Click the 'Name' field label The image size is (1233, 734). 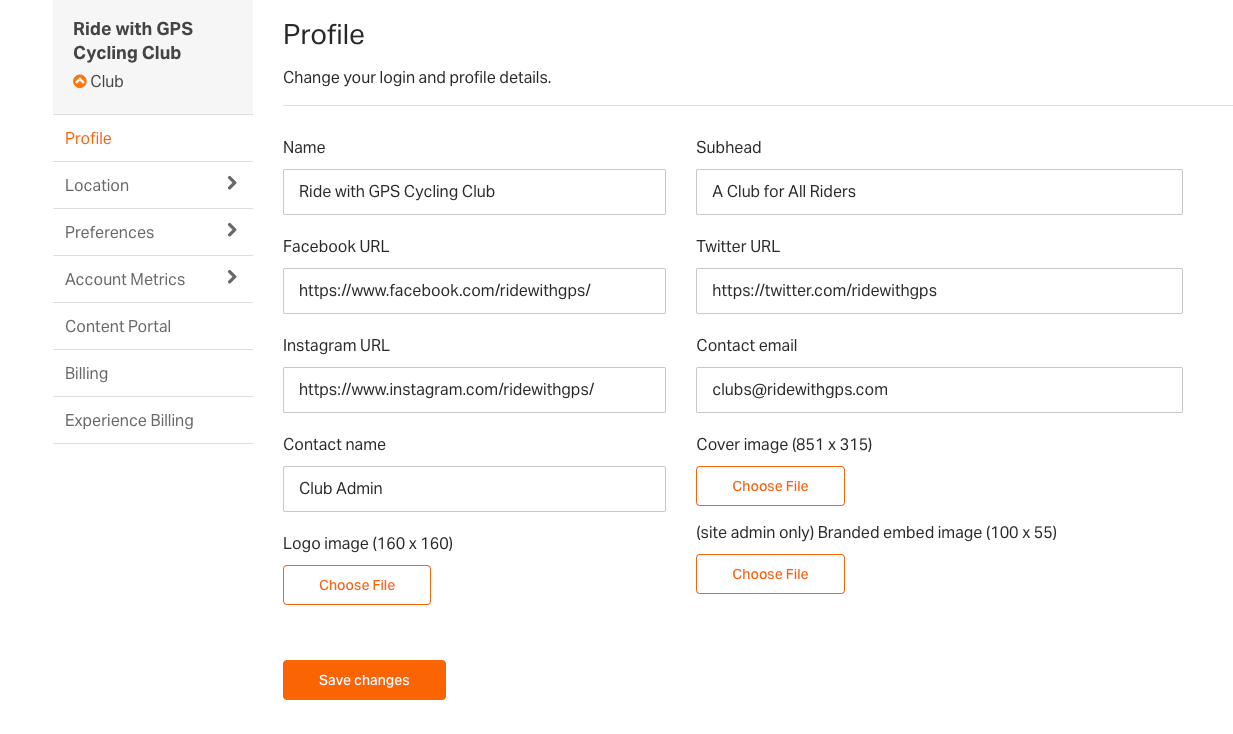(304, 147)
